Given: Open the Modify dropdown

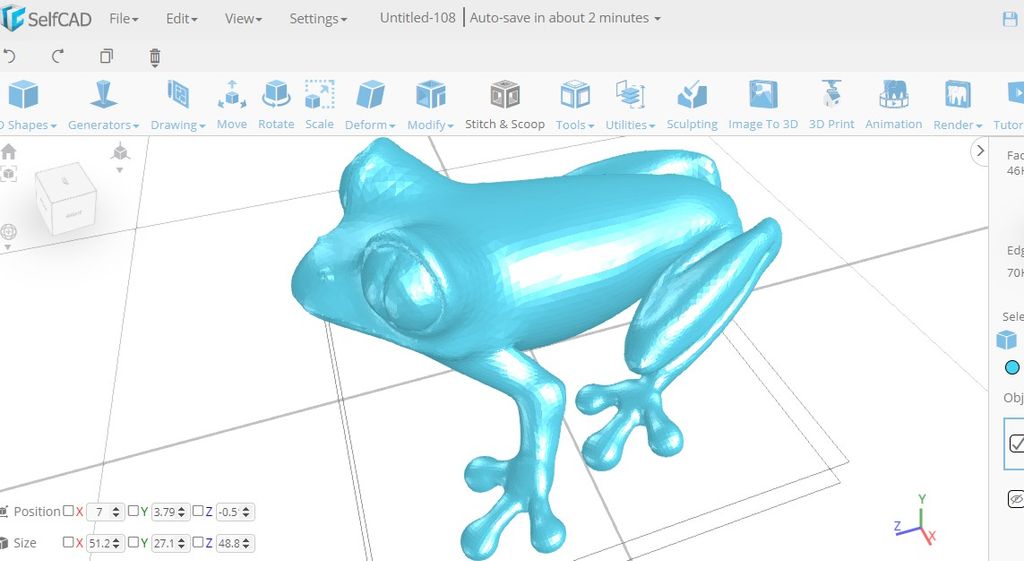Looking at the screenshot, I should [x=430, y=104].
